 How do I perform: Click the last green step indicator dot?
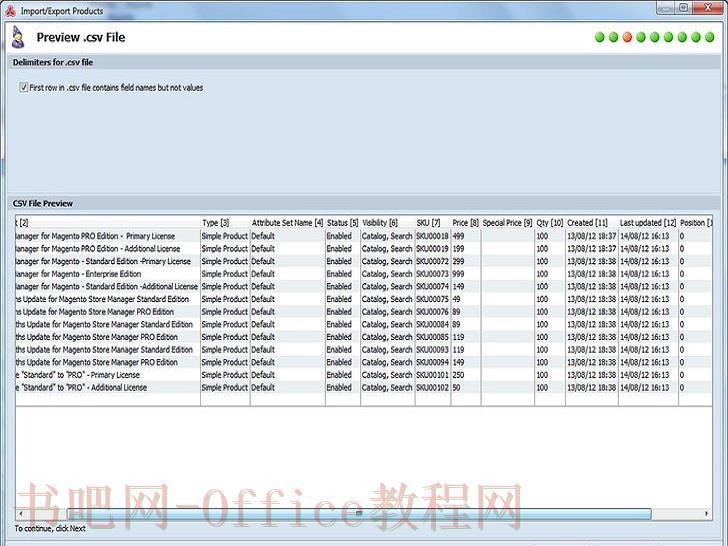tap(709, 37)
